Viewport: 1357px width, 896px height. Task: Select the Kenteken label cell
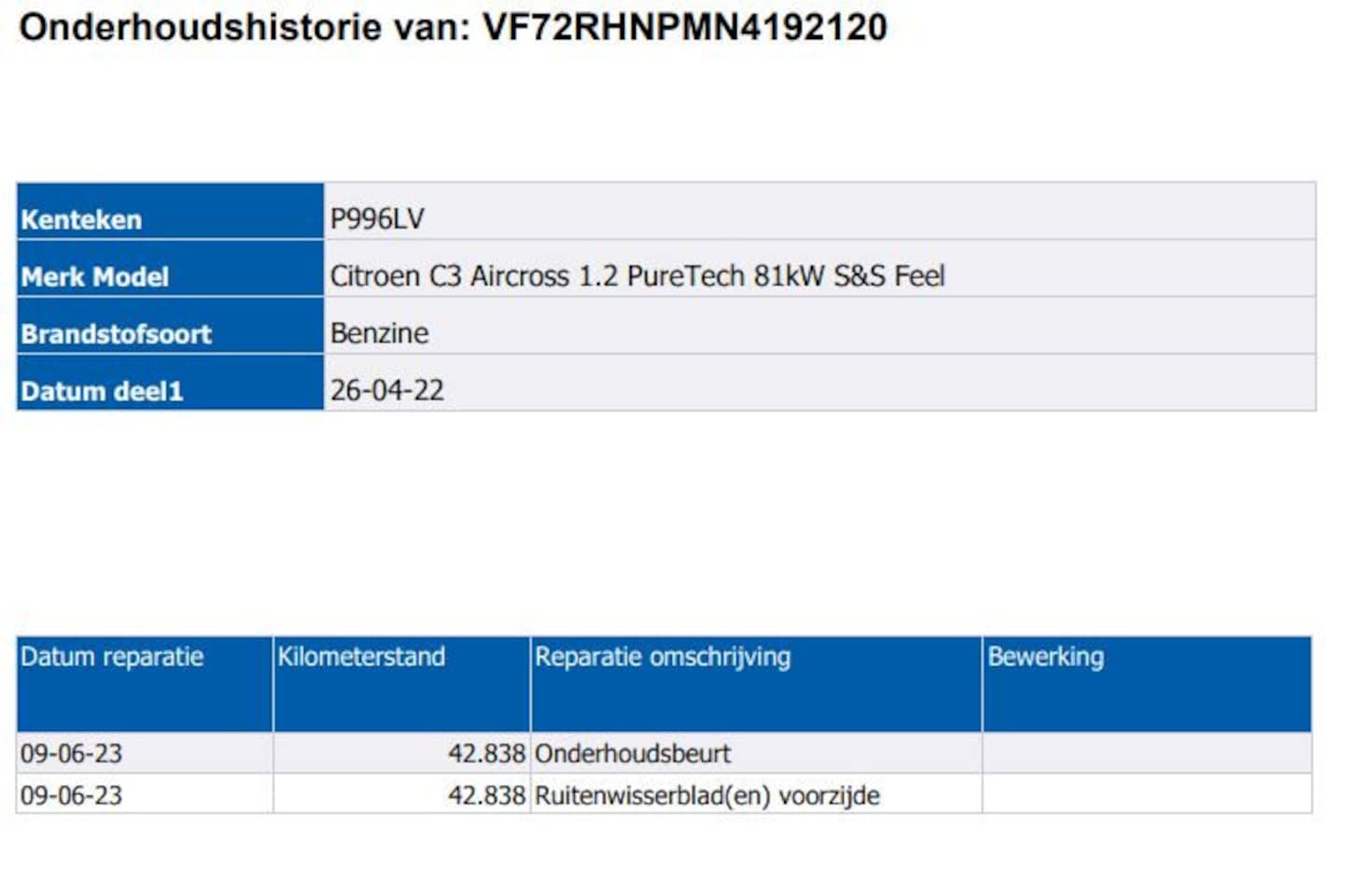point(170,211)
